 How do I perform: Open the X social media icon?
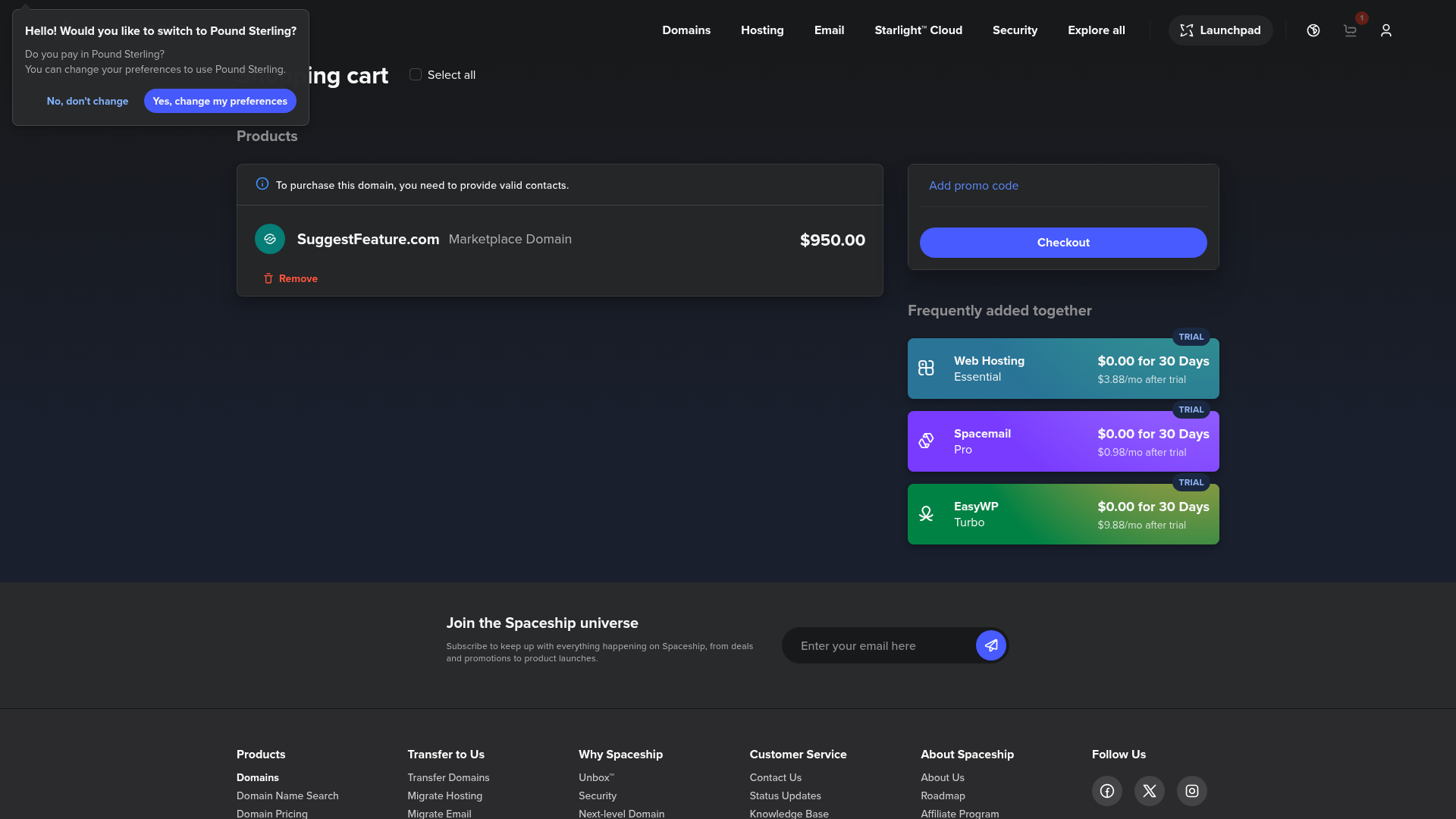click(1149, 790)
